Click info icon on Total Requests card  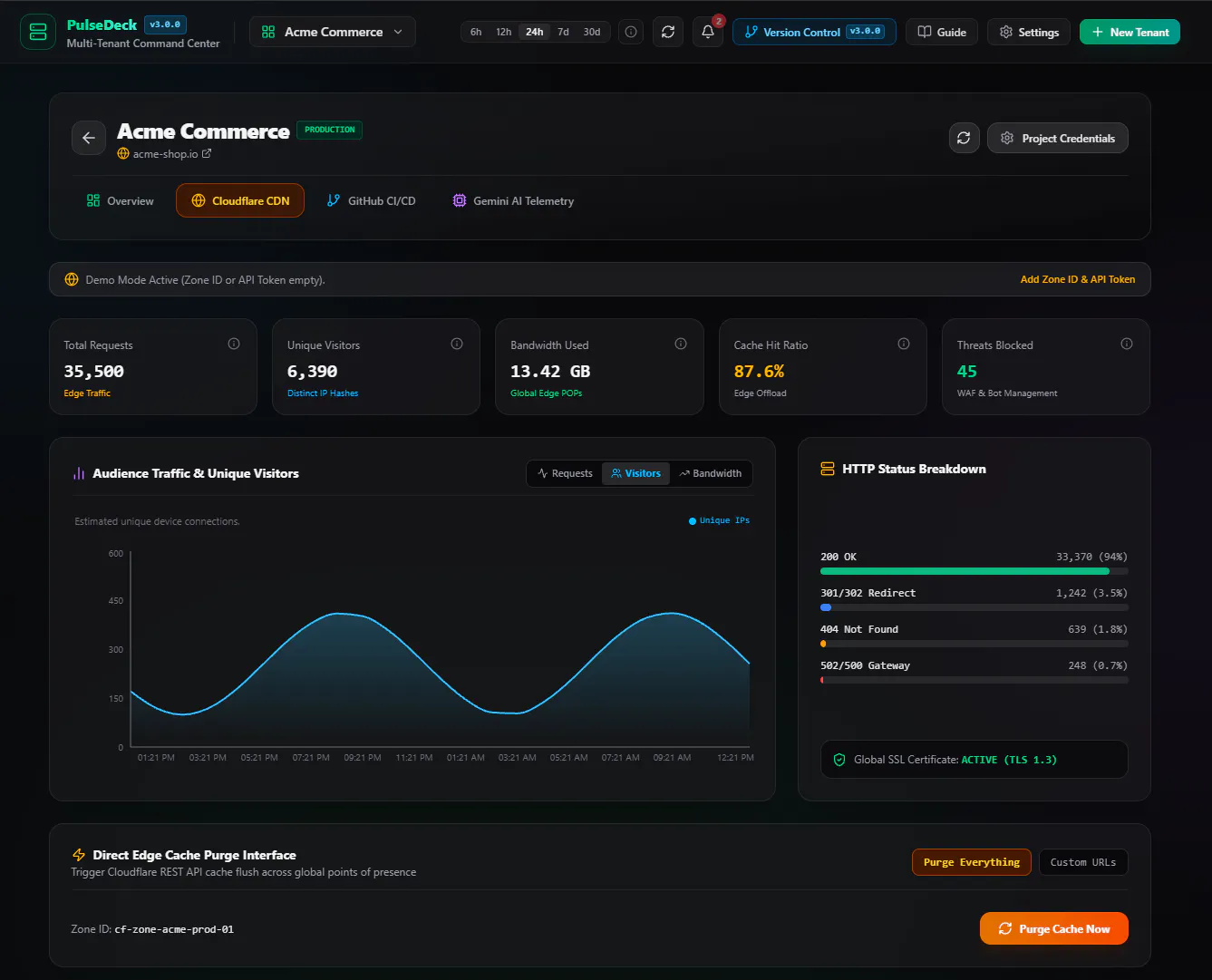click(234, 344)
